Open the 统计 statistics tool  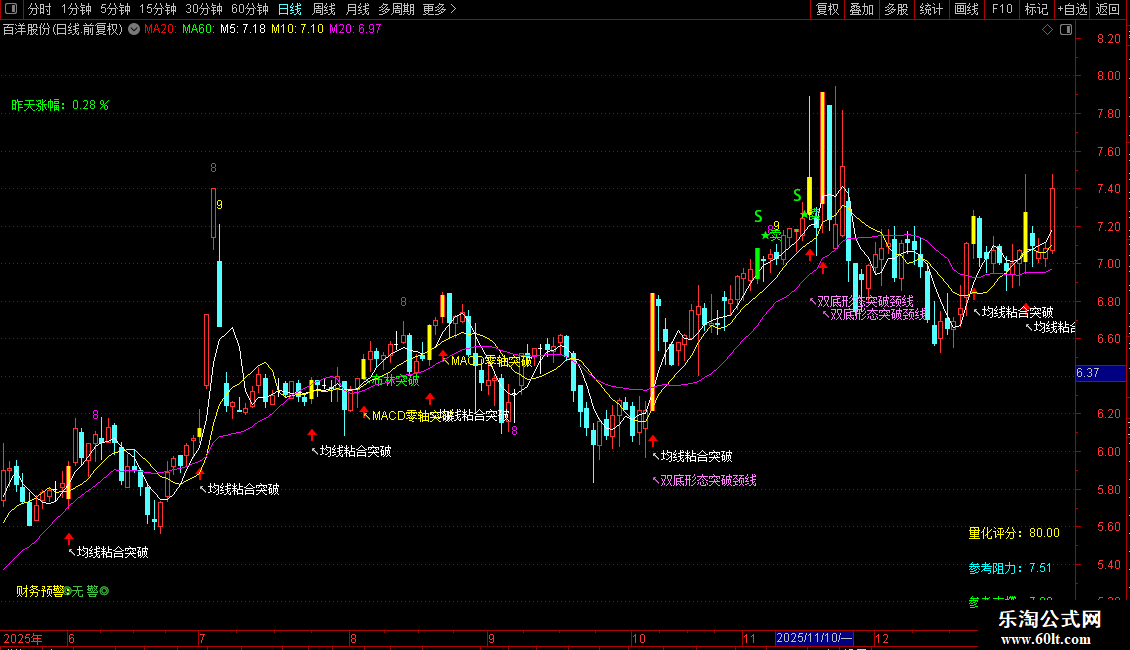[931, 9]
